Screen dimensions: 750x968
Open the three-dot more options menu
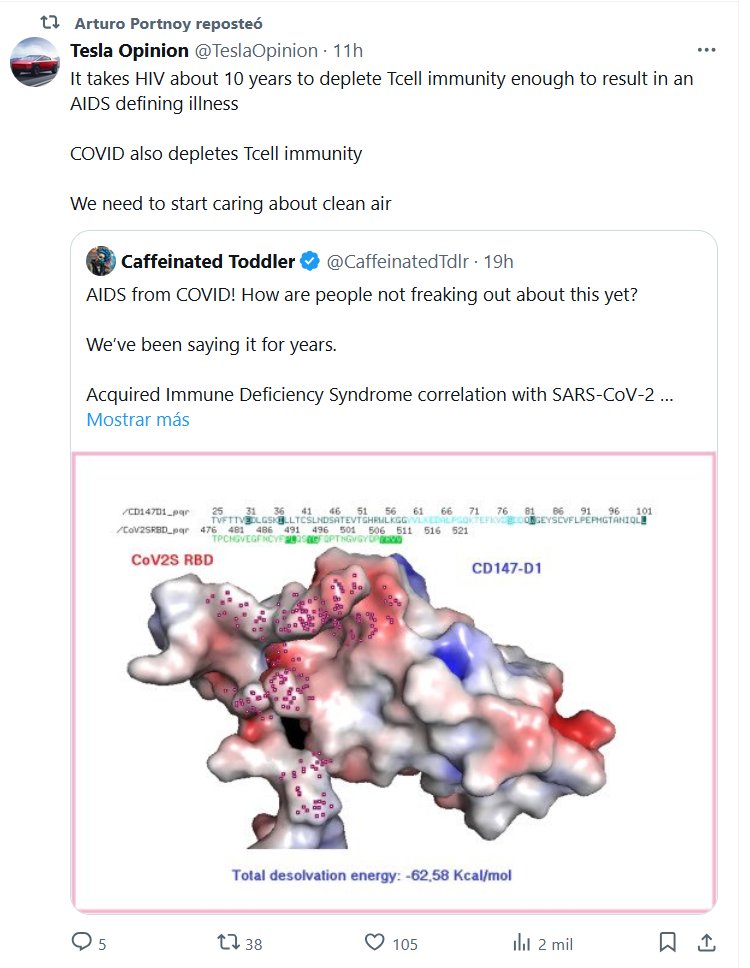[706, 50]
